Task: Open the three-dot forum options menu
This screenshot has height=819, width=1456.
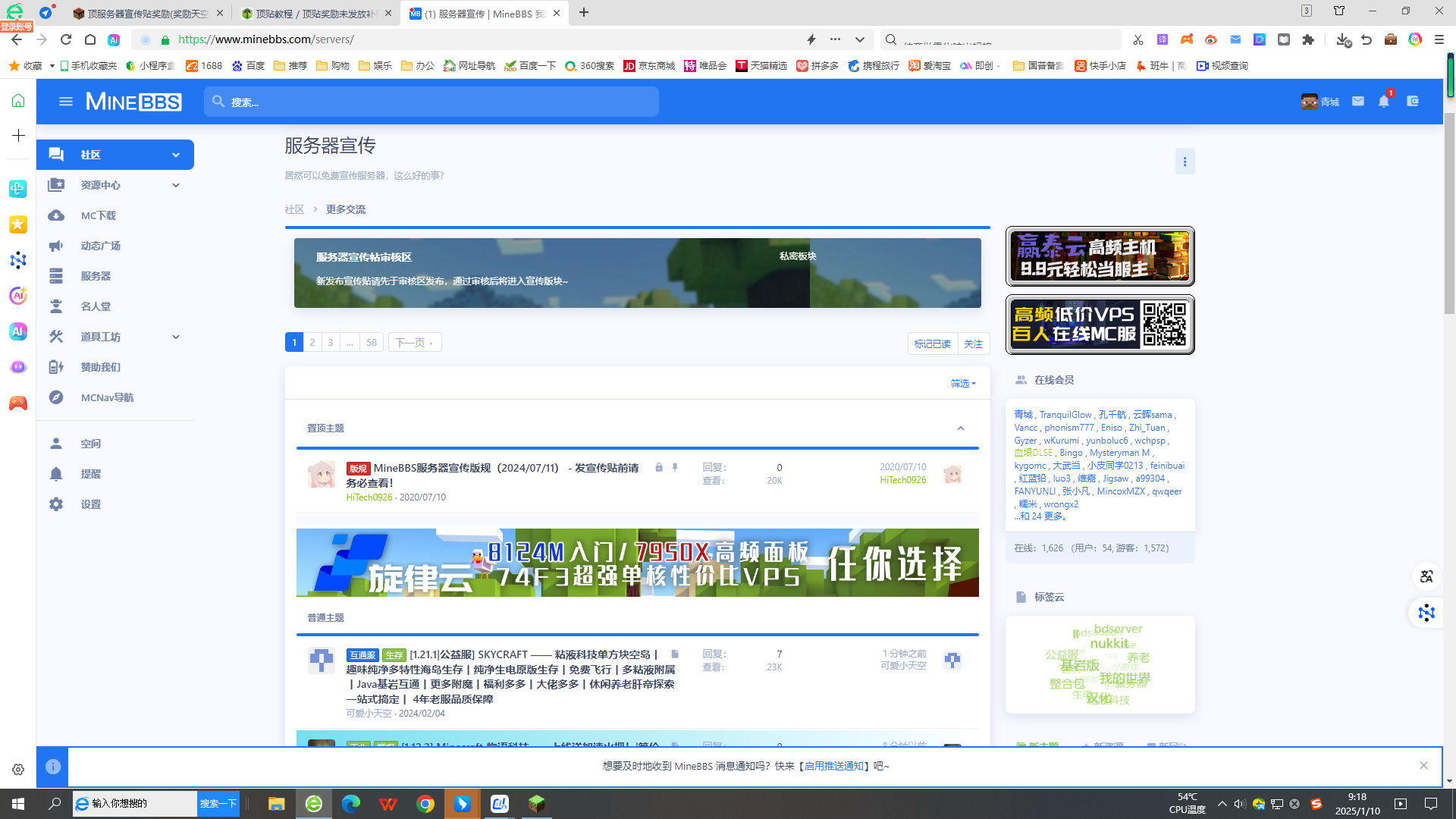Action: click(1185, 162)
